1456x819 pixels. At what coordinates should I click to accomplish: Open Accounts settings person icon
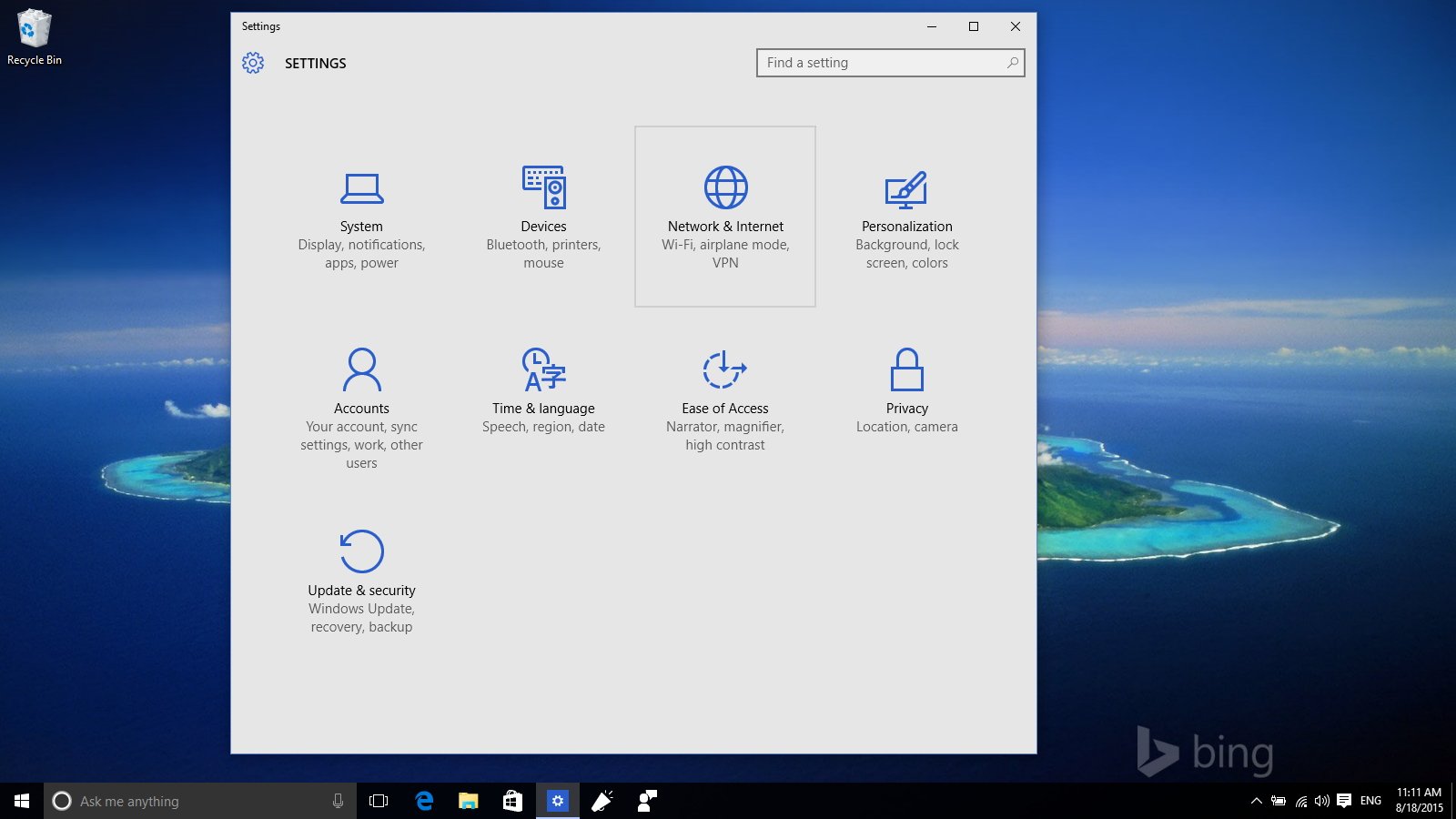pos(361,369)
